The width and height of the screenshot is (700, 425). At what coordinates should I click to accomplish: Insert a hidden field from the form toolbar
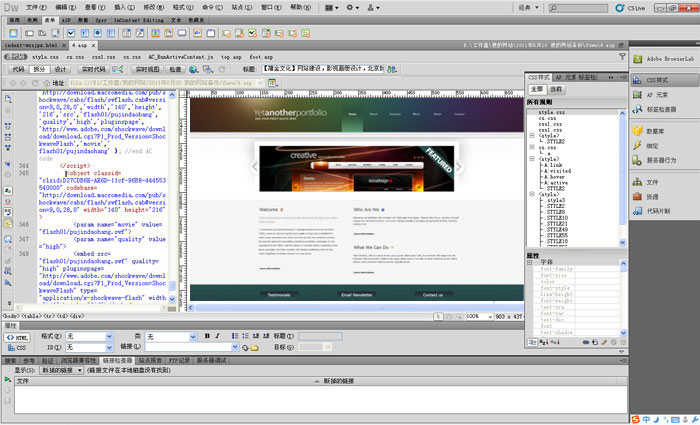[42, 33]
